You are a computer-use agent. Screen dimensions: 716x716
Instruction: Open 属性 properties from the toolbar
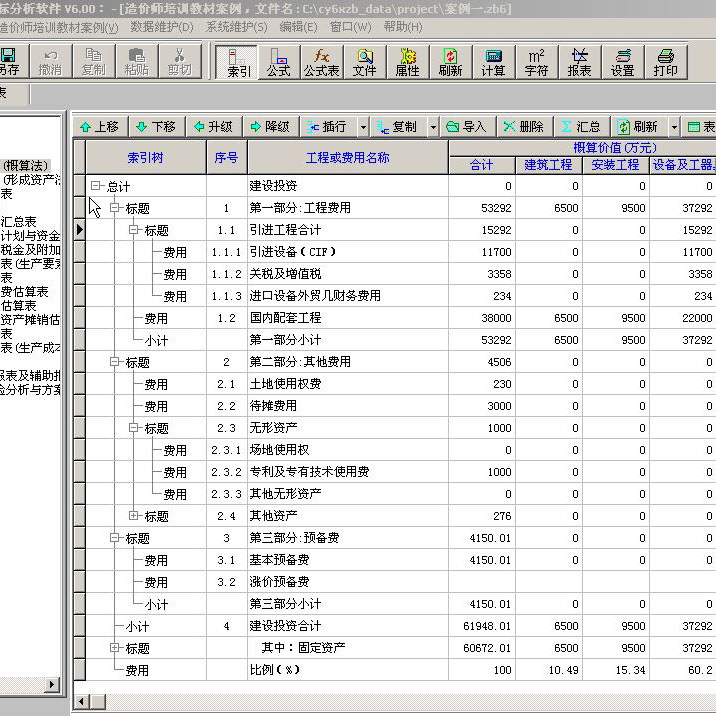coord(407,62)
